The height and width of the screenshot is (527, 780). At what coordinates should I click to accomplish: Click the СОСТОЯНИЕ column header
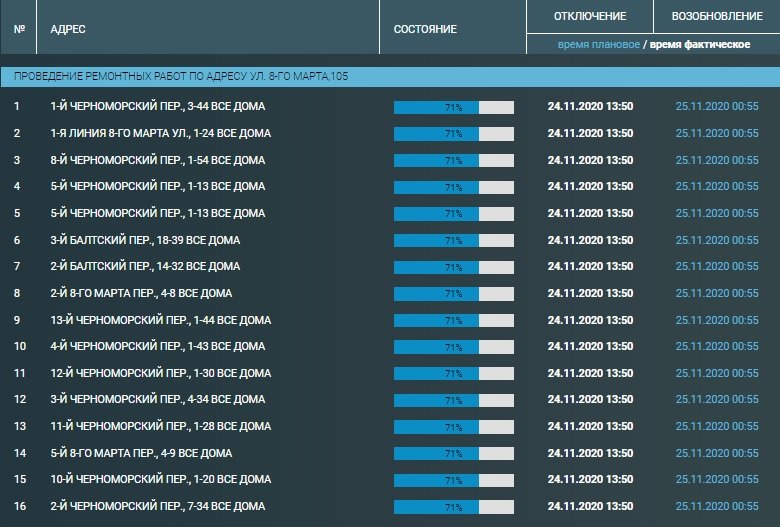425,29
